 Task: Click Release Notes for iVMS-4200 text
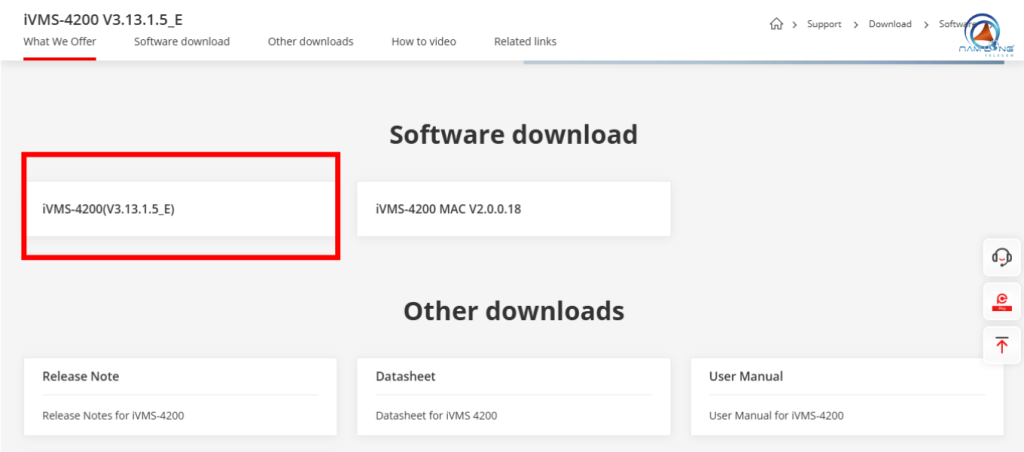[113, 415]
